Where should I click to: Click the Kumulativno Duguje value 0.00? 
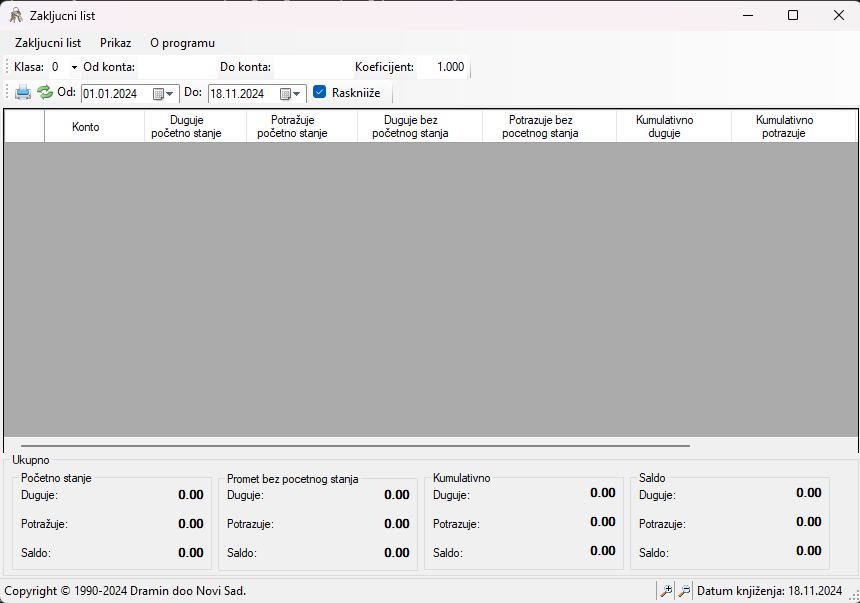[x=603, y=493]
